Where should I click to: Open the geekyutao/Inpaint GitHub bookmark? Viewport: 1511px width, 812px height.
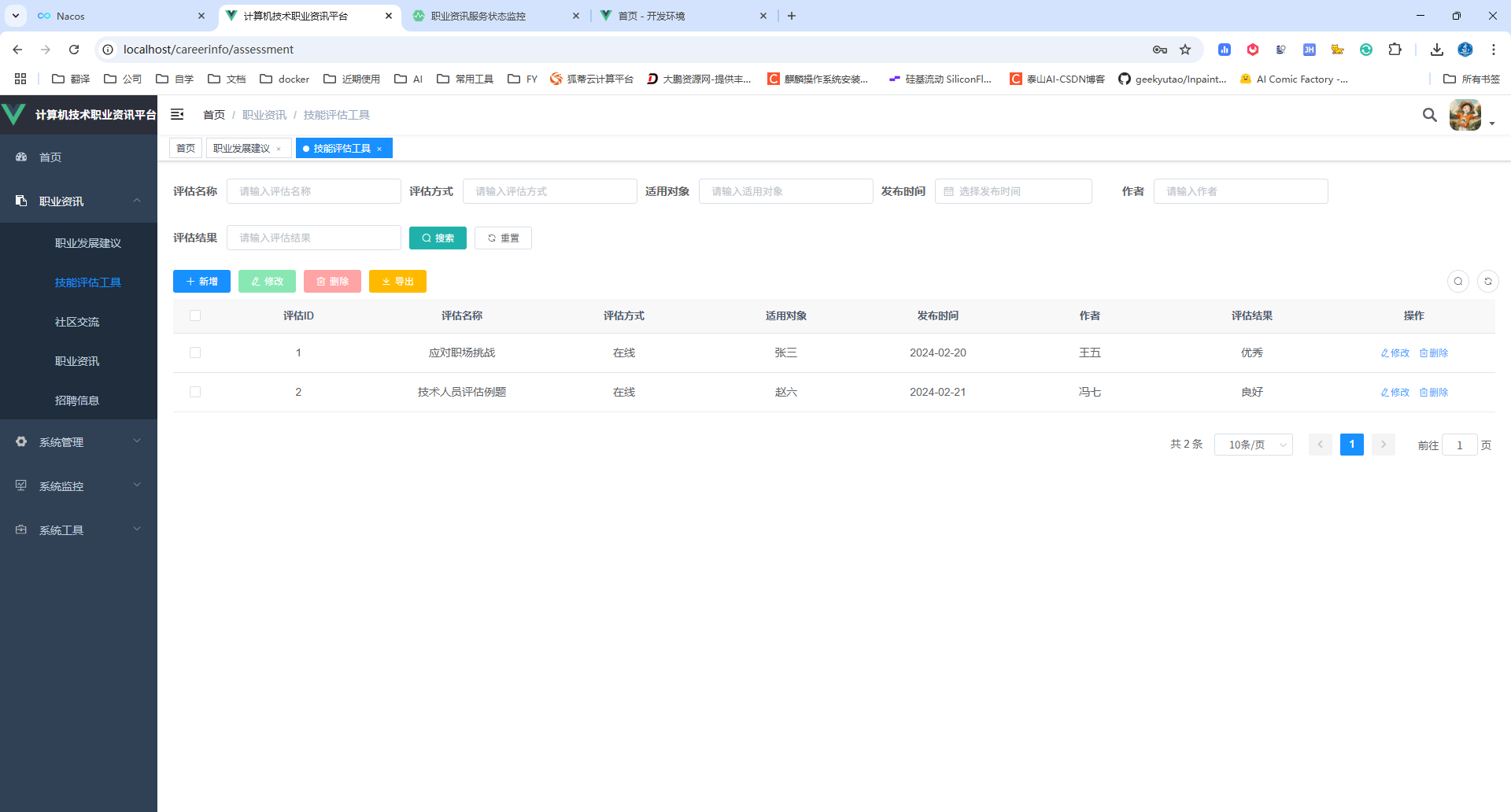(1172, 79)
